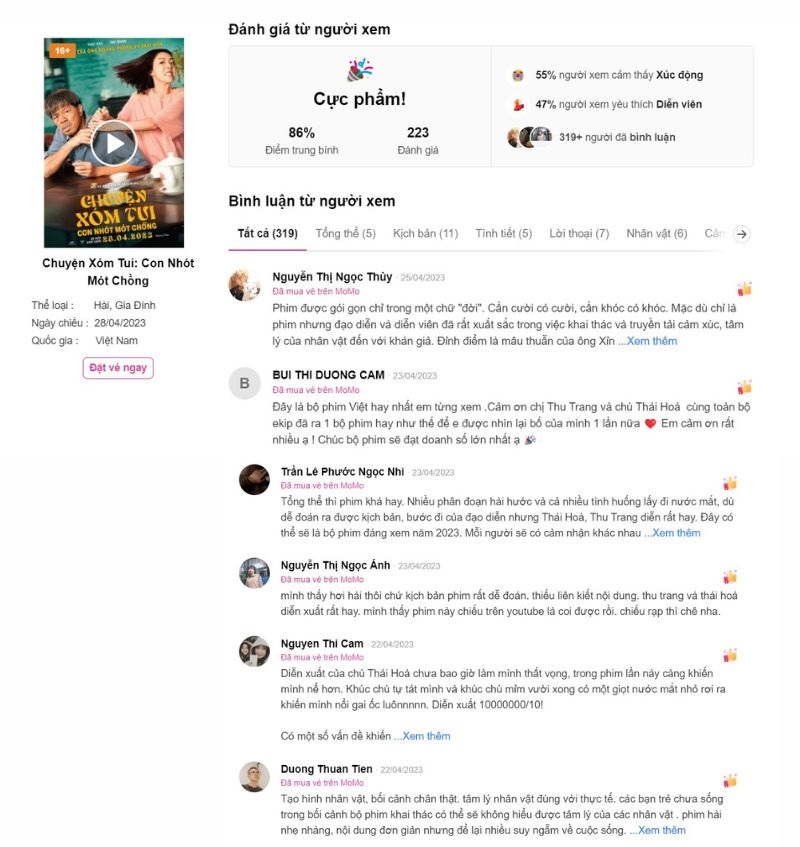Open the Chuyện Xóm Tui movie title link
This screenshot has height=847, width=800.
pyautogui.click(x=118, y=272)
